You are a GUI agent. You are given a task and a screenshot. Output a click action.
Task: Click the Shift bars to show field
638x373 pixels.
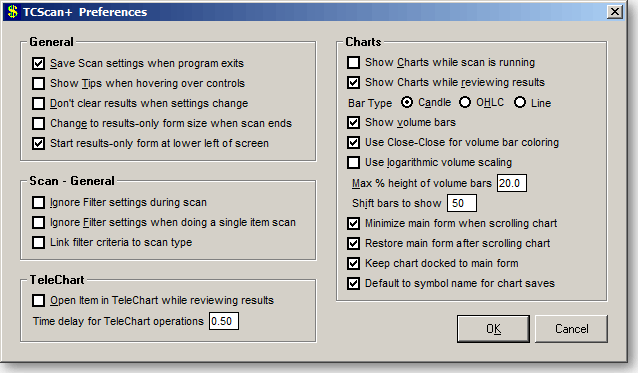click(x=462, y=203)
